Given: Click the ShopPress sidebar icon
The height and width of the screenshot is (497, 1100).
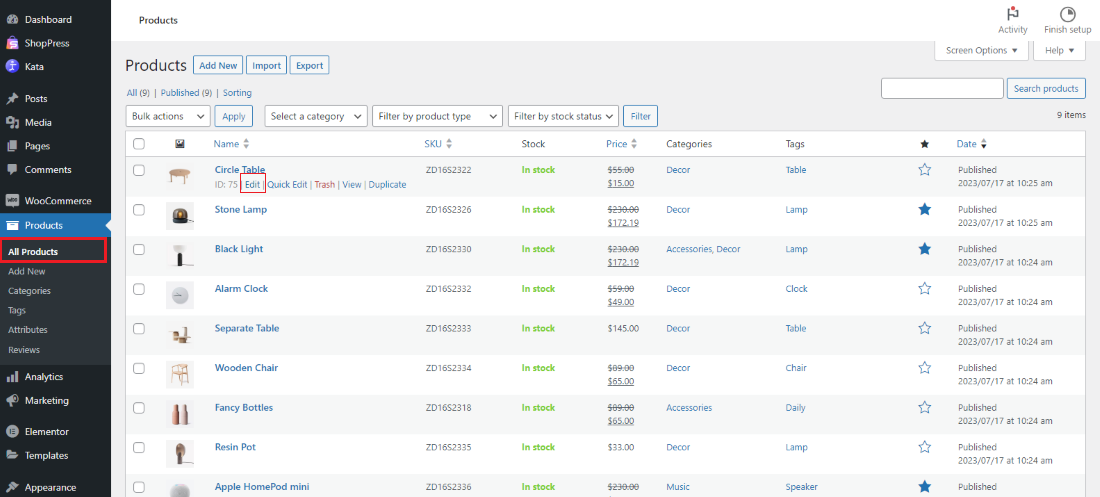Looking at the screenshot, I should pyautogui.click(x=12, y=43).
